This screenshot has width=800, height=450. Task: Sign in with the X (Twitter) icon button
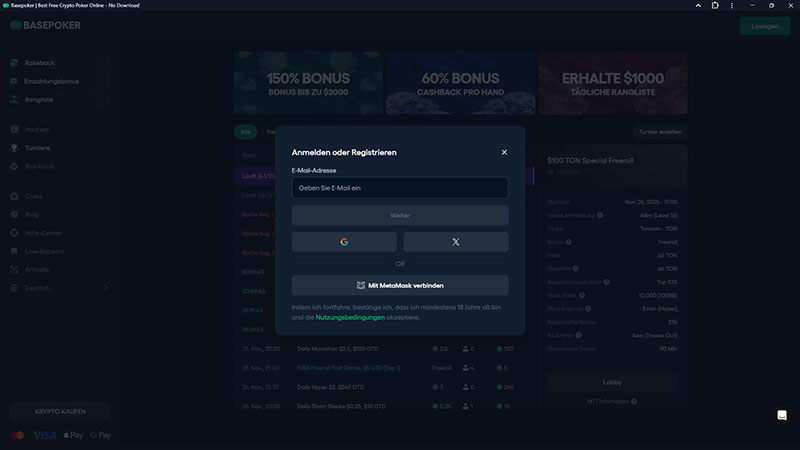pyautogui.click(x=456, y=242)
